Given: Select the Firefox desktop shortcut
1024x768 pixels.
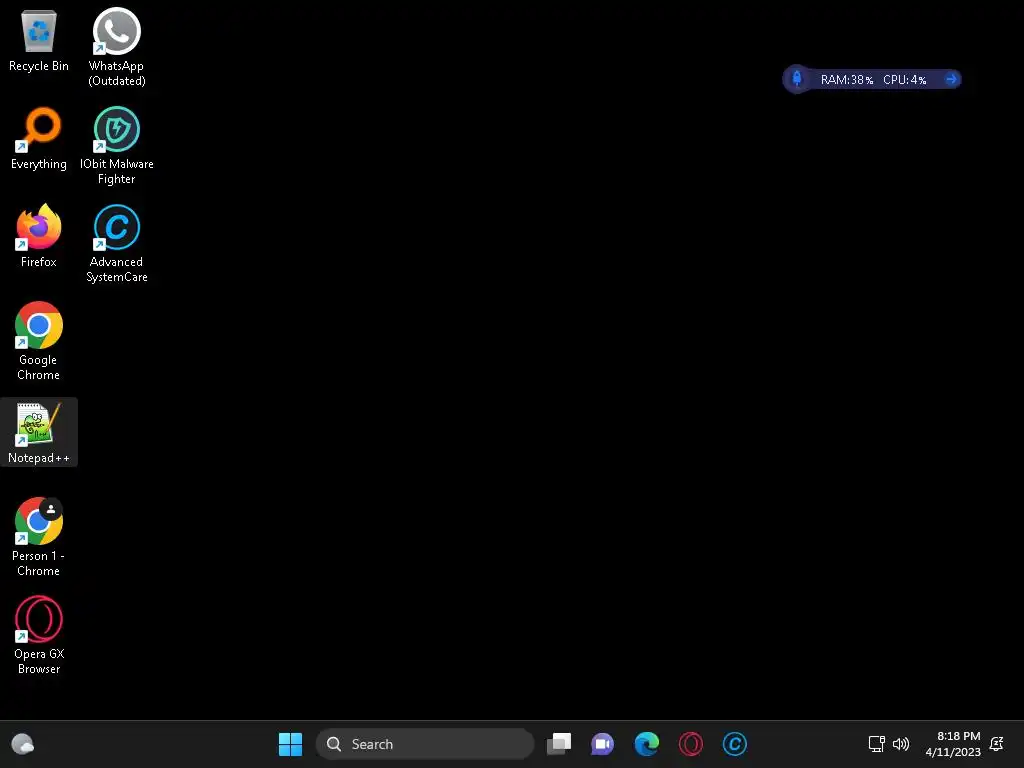Looking at the screenshot, I should pos(39,236).
